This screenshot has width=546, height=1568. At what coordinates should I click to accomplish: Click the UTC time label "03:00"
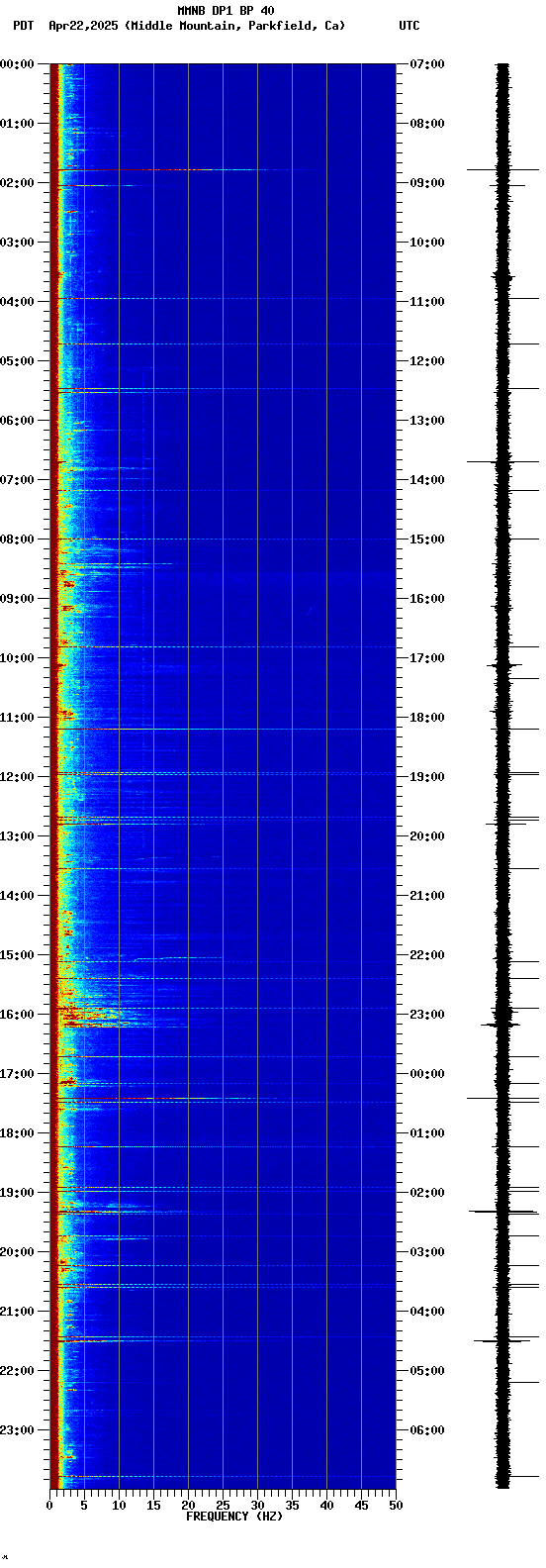427,1252
